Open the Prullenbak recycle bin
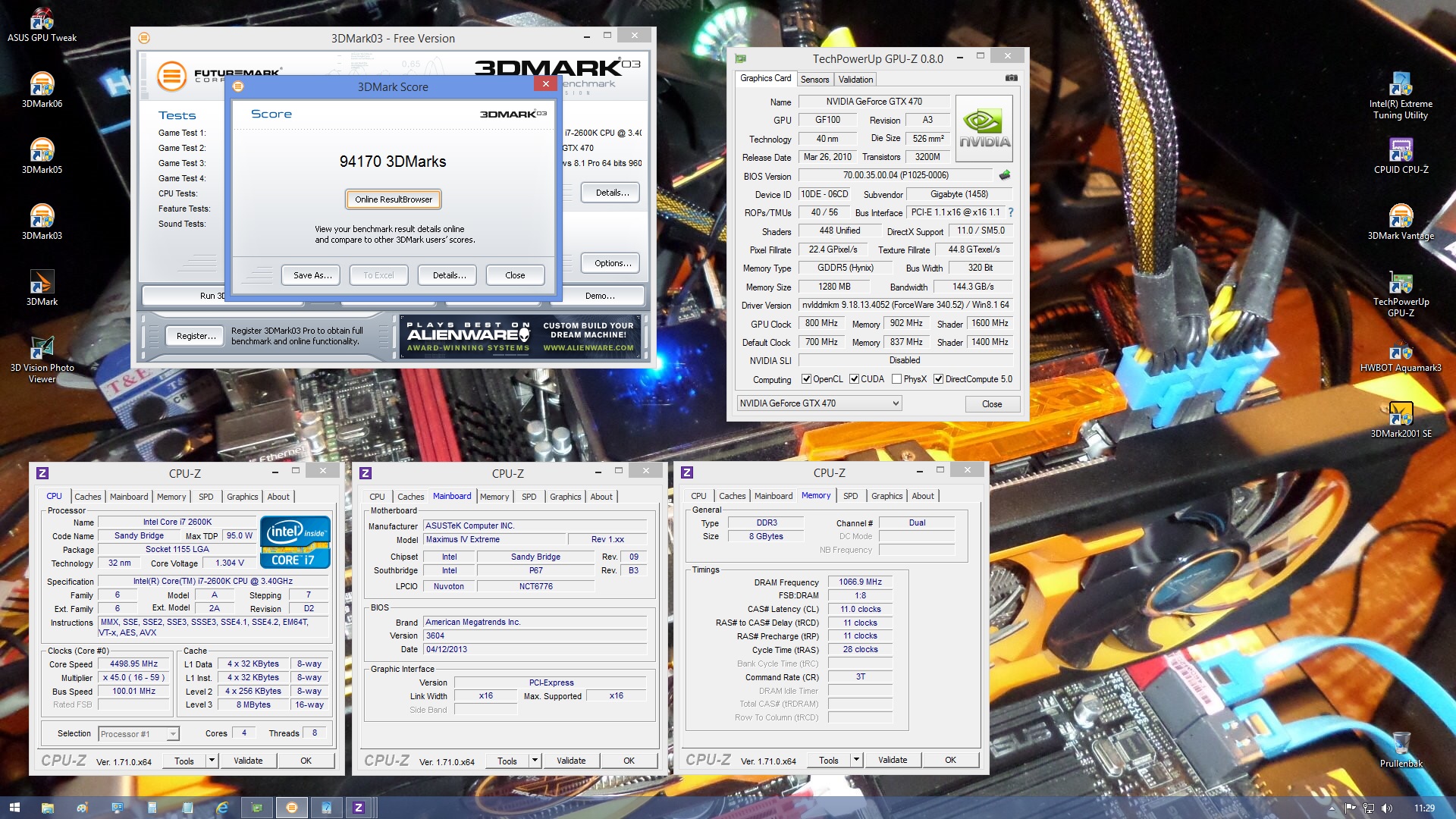Viewport: 1456px width, 819px height. click(x=1401, y=750)
